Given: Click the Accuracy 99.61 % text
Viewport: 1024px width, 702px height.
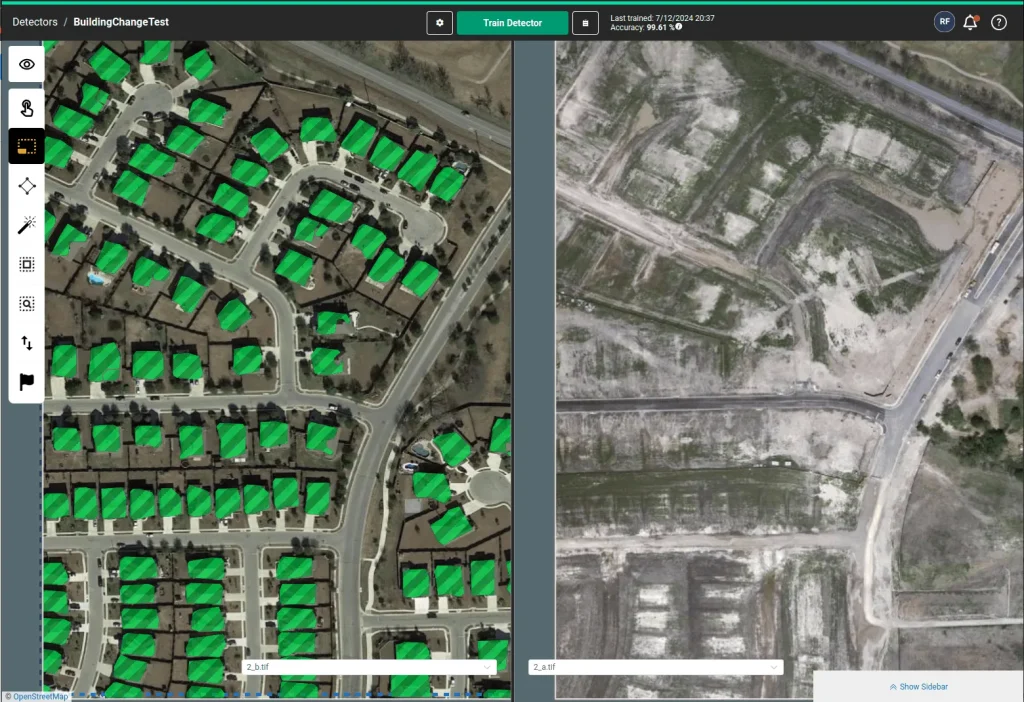Looking at the screenshot, I should click(x=642, y=27).
